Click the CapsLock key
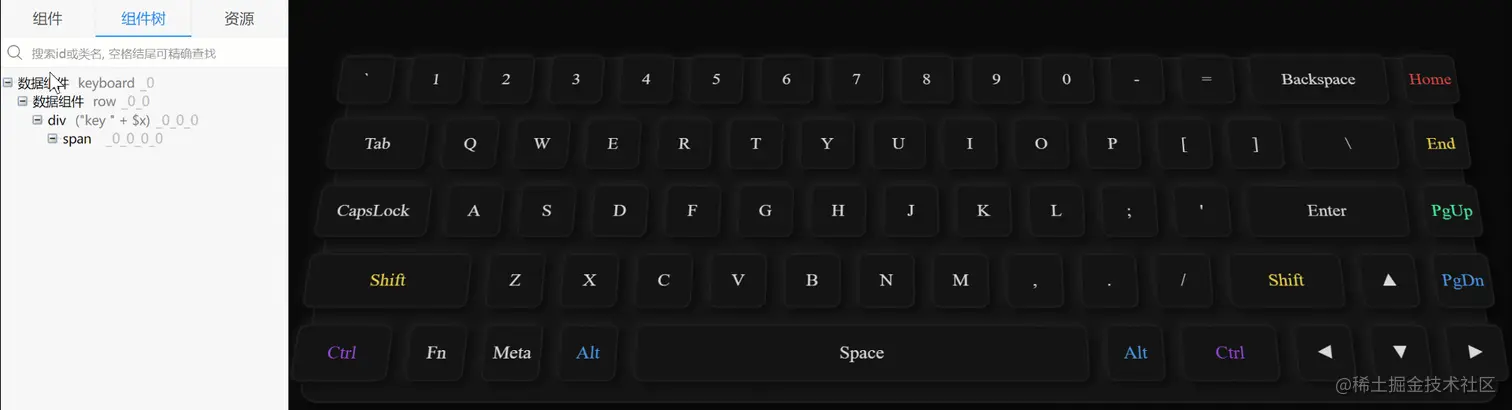 click(x=373, y=211)
